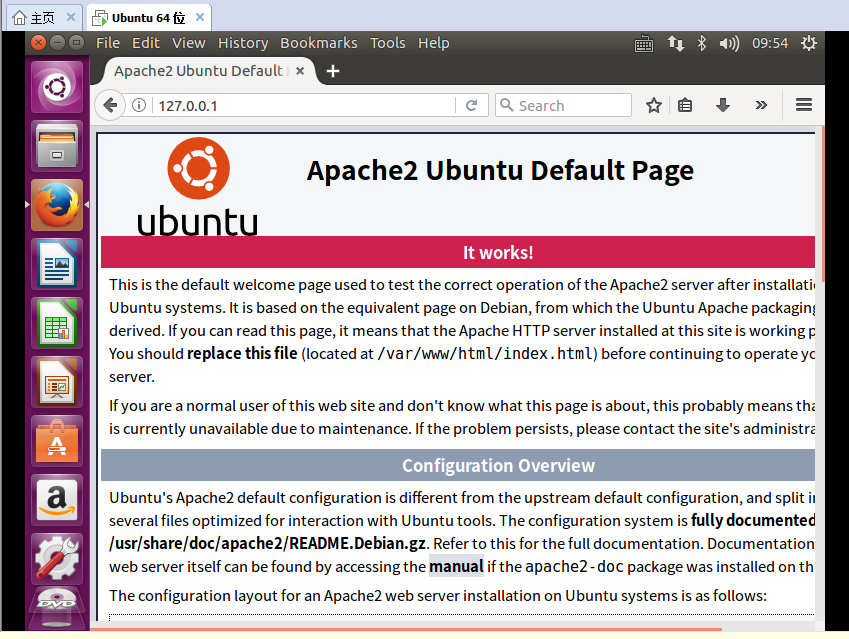The height and width of the screenshot is (639, 849).
Task: Open the Bookmarks menu
Action: [318, 43]
